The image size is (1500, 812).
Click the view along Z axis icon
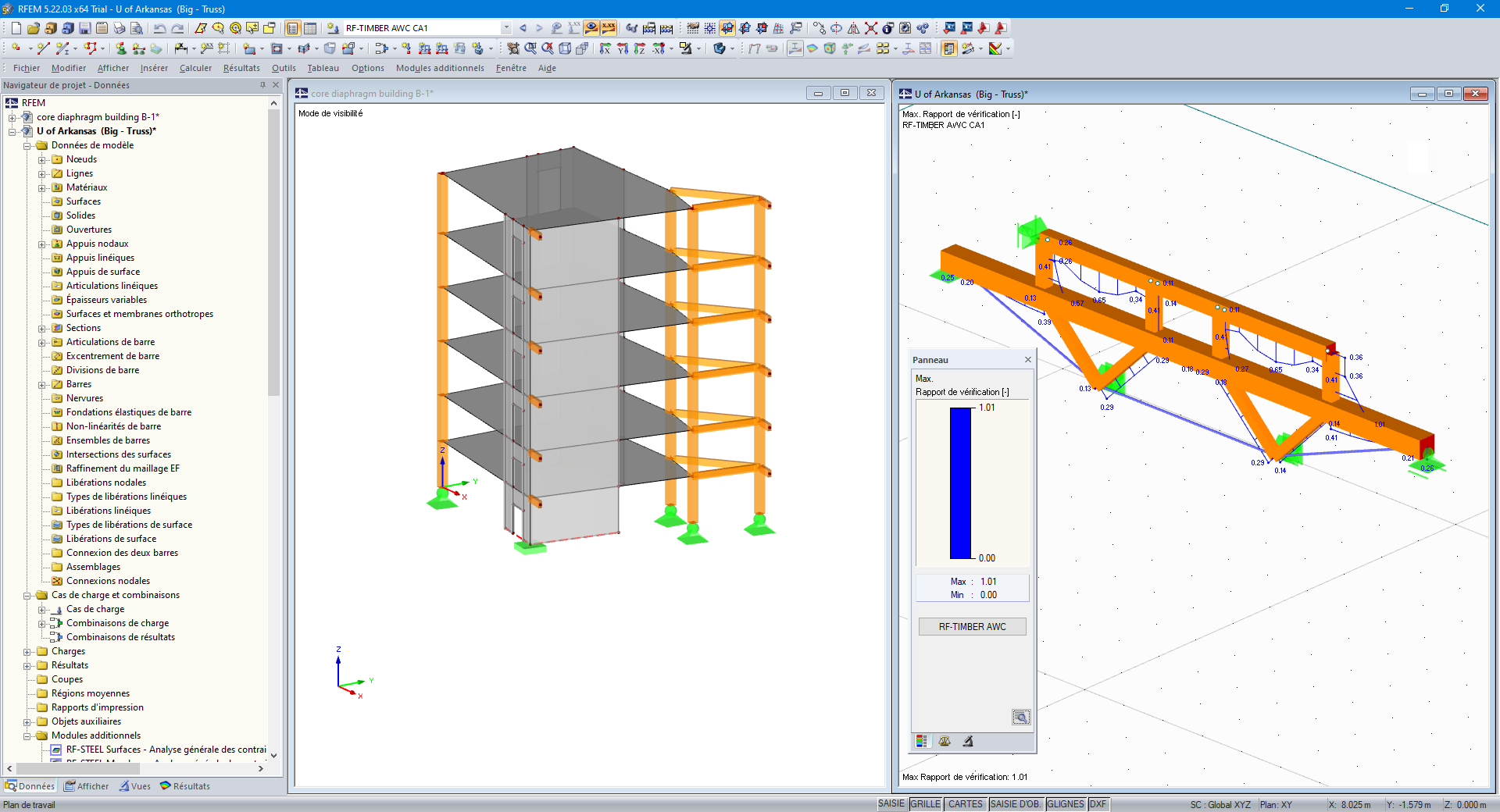tap(639, 48)
